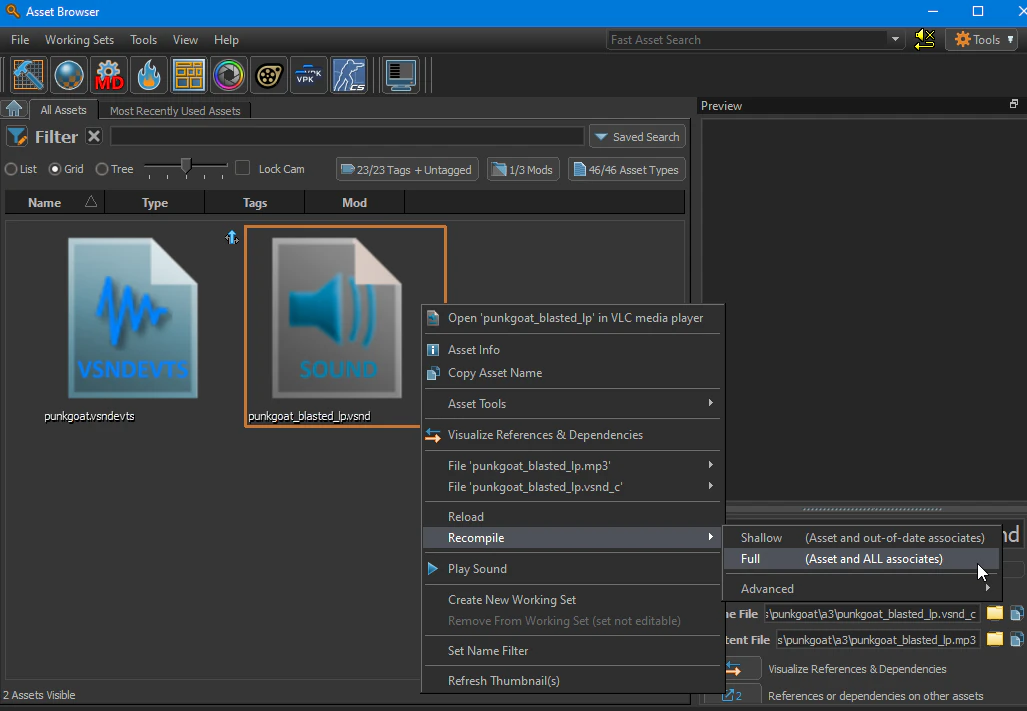Open the console monitor icon

401,76
